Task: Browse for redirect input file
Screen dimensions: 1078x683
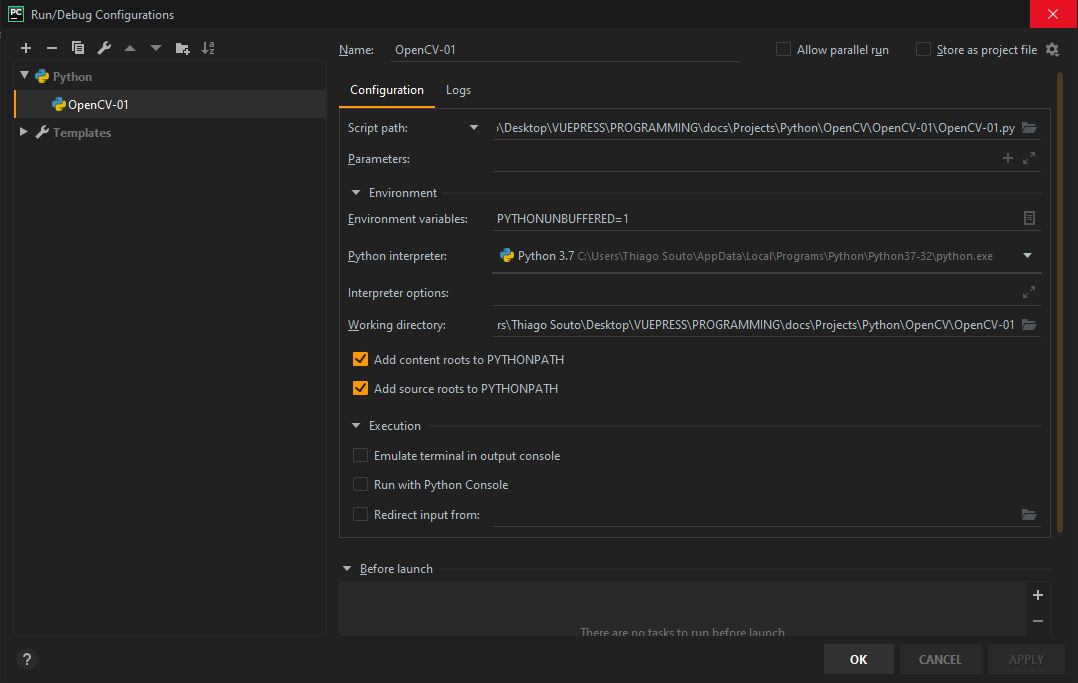Action: tap(1028, 514)
